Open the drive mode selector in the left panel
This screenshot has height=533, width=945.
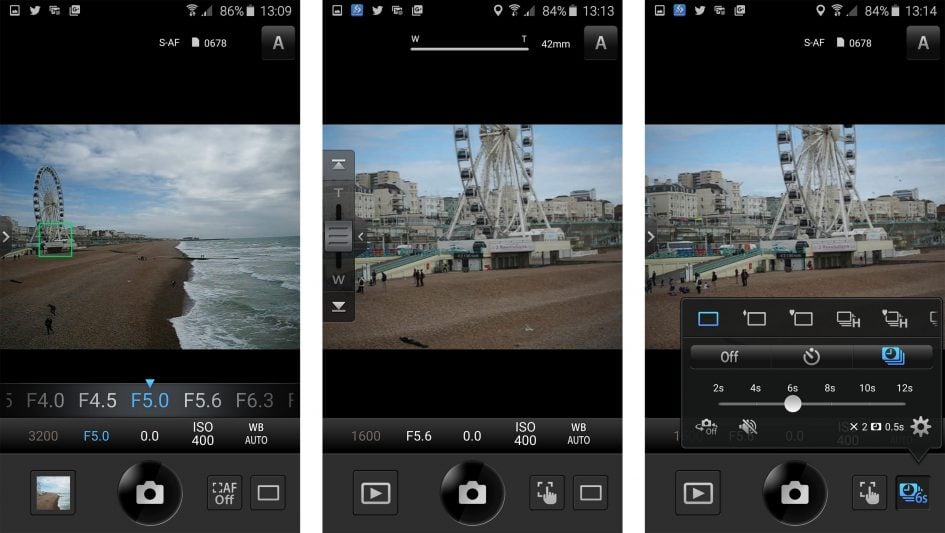tap(268, 492)
